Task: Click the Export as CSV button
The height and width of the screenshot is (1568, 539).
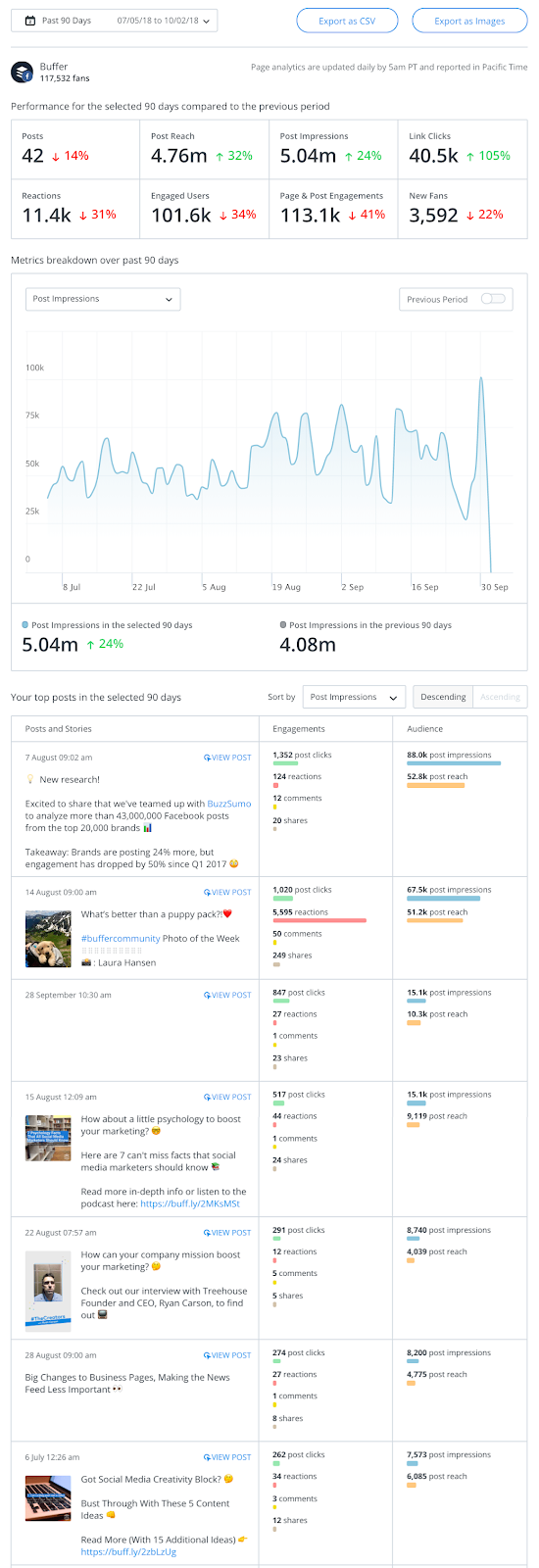Action: (347, 21)
